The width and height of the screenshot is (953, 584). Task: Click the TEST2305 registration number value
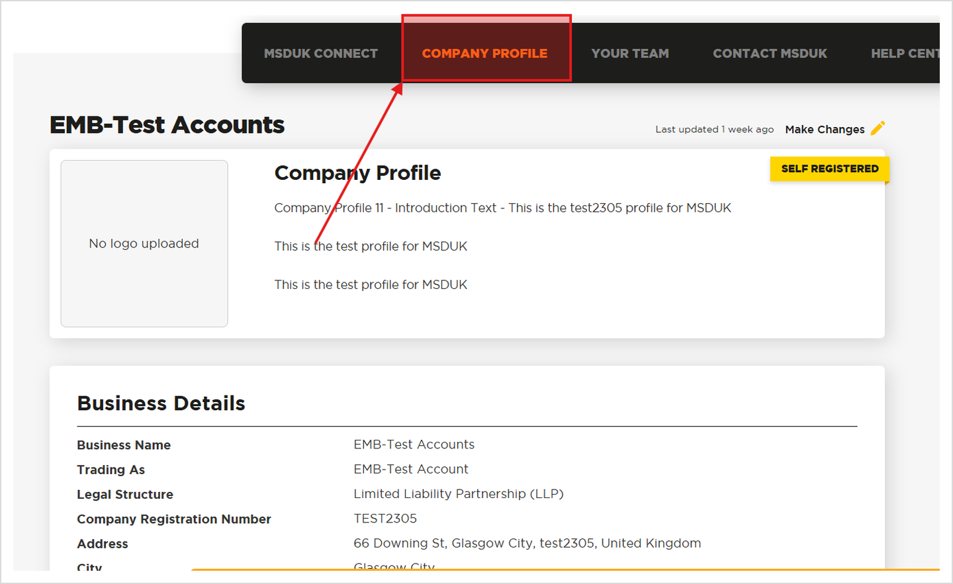(x=385, y=519)
